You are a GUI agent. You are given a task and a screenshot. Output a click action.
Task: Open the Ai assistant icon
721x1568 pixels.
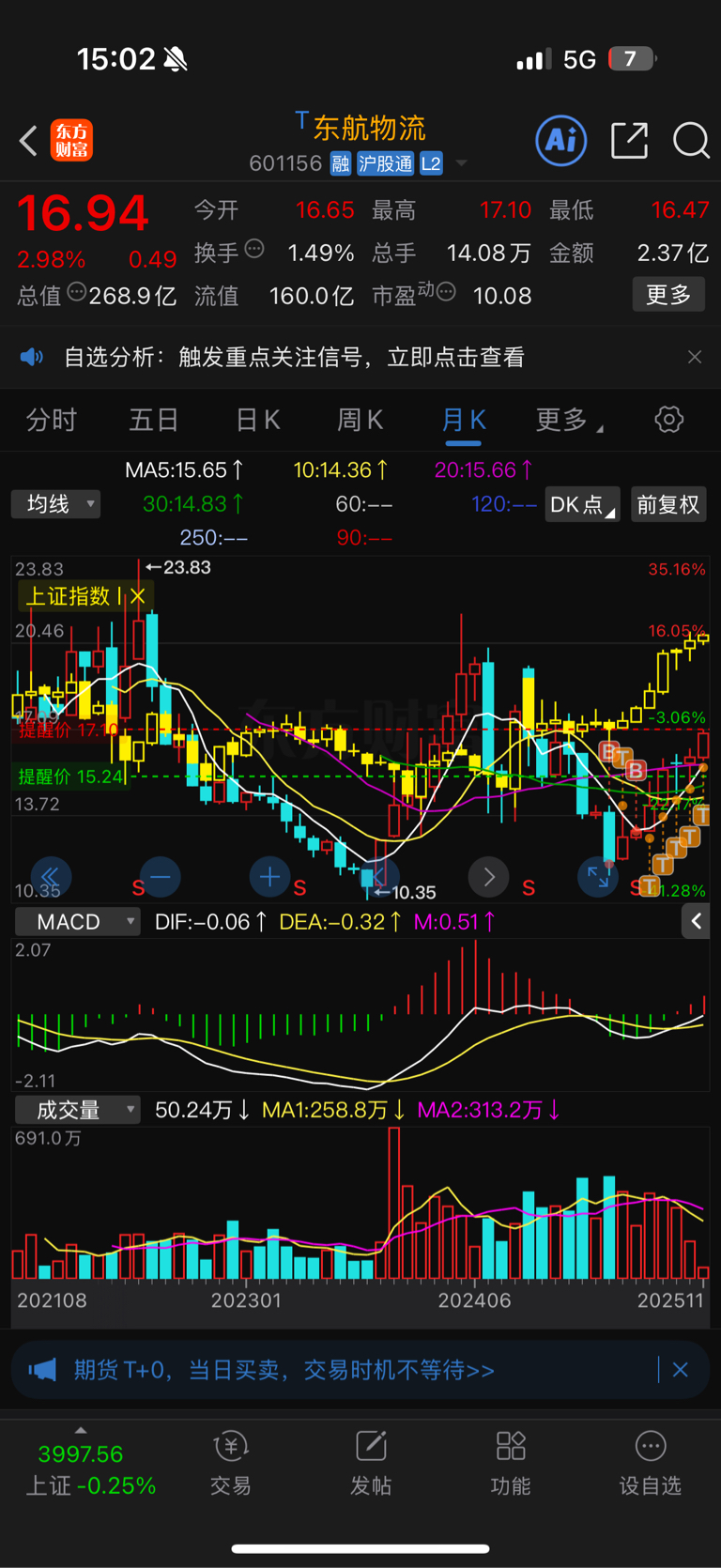(x=561, y=141)
